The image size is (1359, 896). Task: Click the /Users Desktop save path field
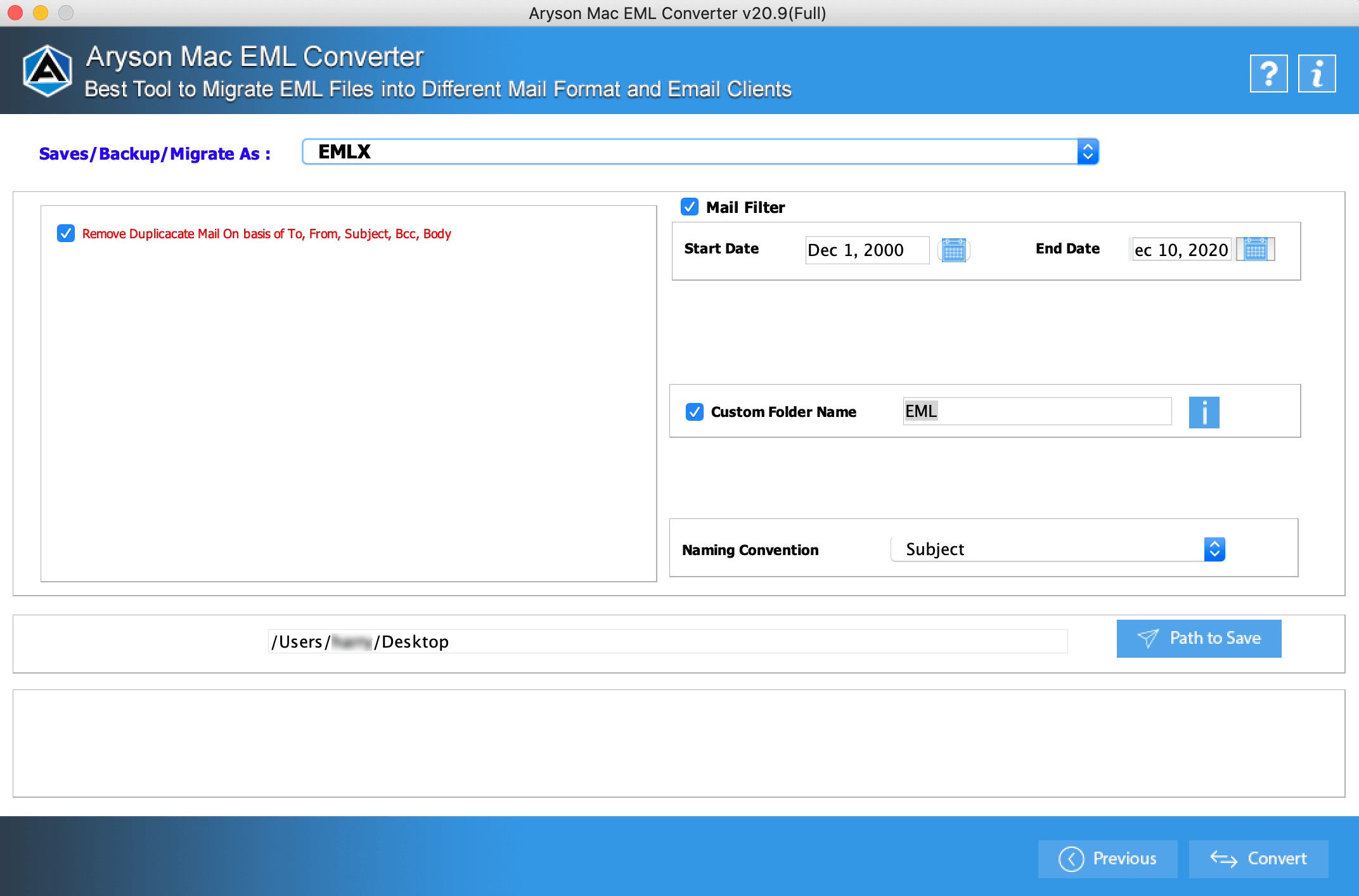(668, 641)
